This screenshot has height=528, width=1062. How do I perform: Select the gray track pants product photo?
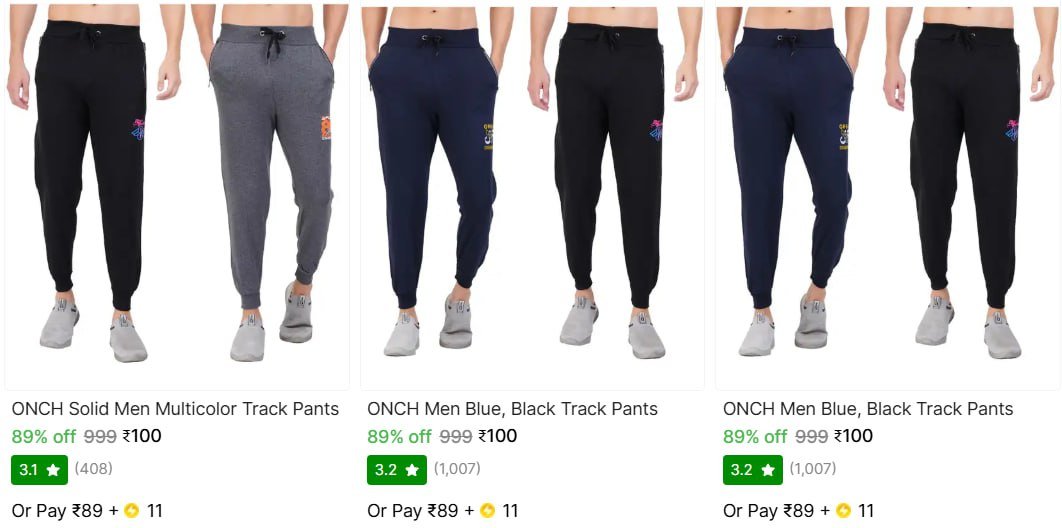click(x=270, y=183)
